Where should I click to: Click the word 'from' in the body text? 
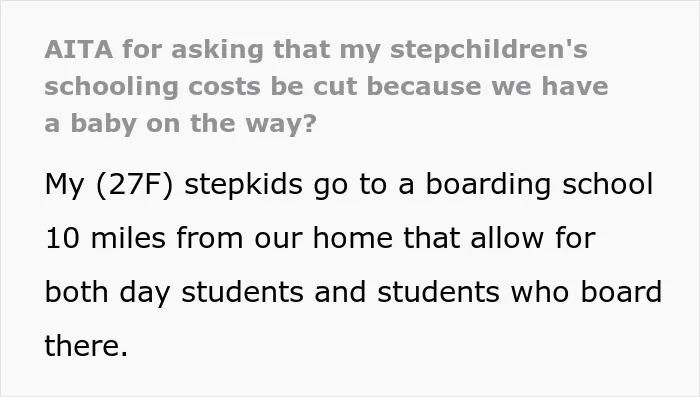tap(210, 238)
